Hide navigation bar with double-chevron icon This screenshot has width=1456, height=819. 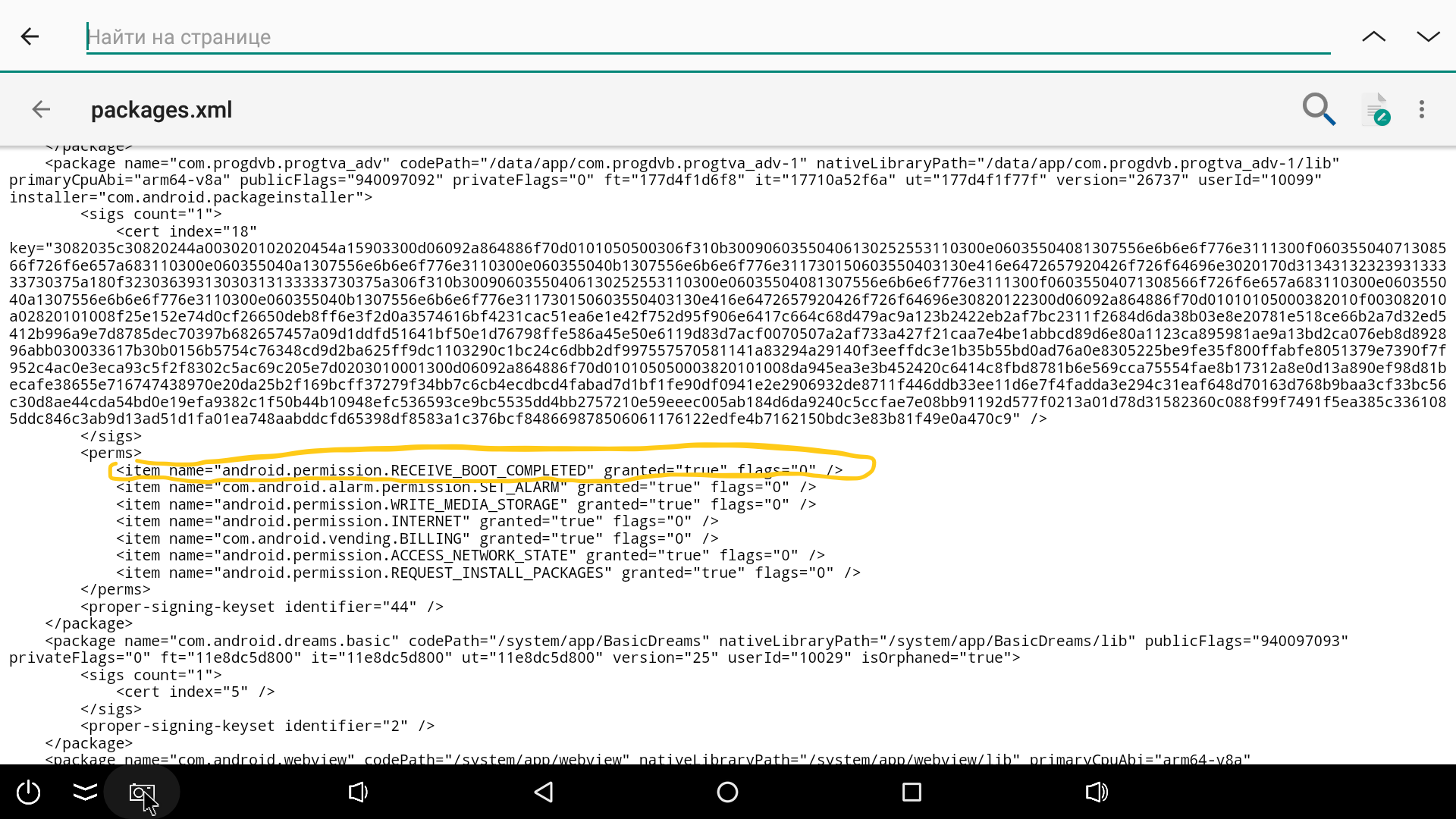click(x=85, y=792)
